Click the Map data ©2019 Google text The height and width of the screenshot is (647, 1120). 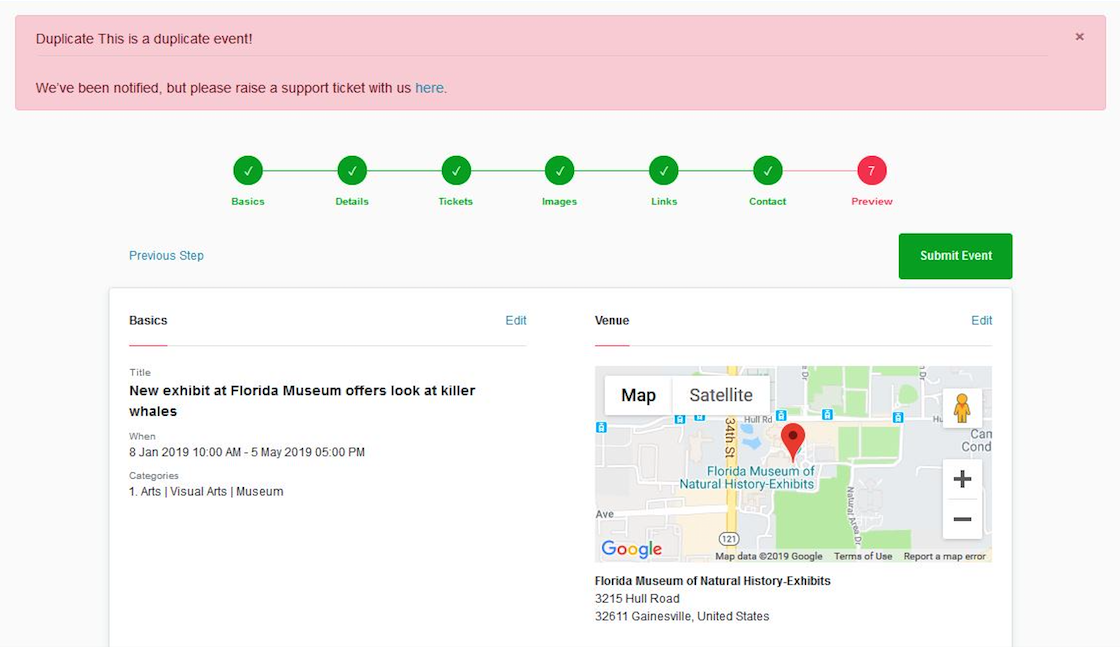pyautogui.click(x=769, y=556)
